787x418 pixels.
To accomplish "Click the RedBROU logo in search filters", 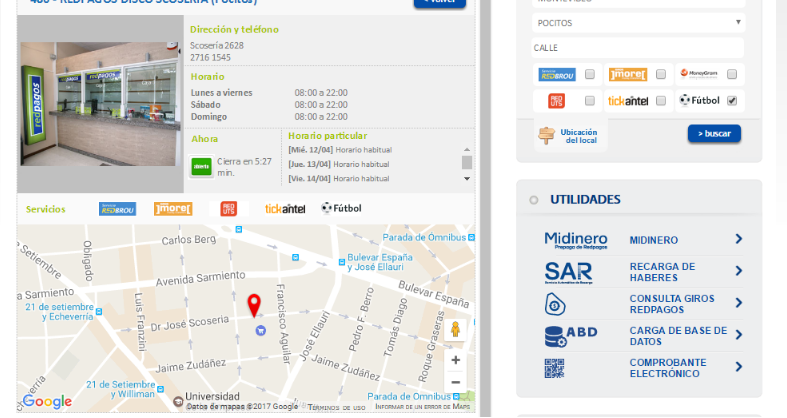I will click(x=557, y=74).
